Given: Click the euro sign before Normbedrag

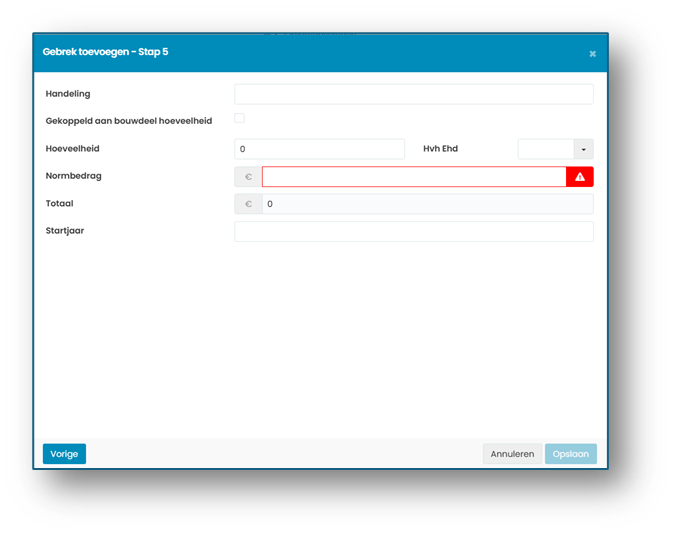Looking at the screenshot, I should [248, 176].
